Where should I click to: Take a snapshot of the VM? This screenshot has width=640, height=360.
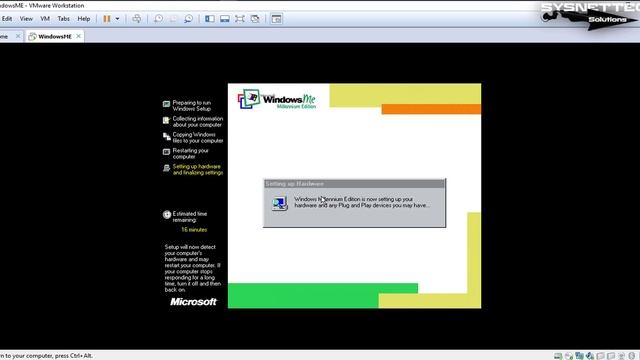pos(158,19)
